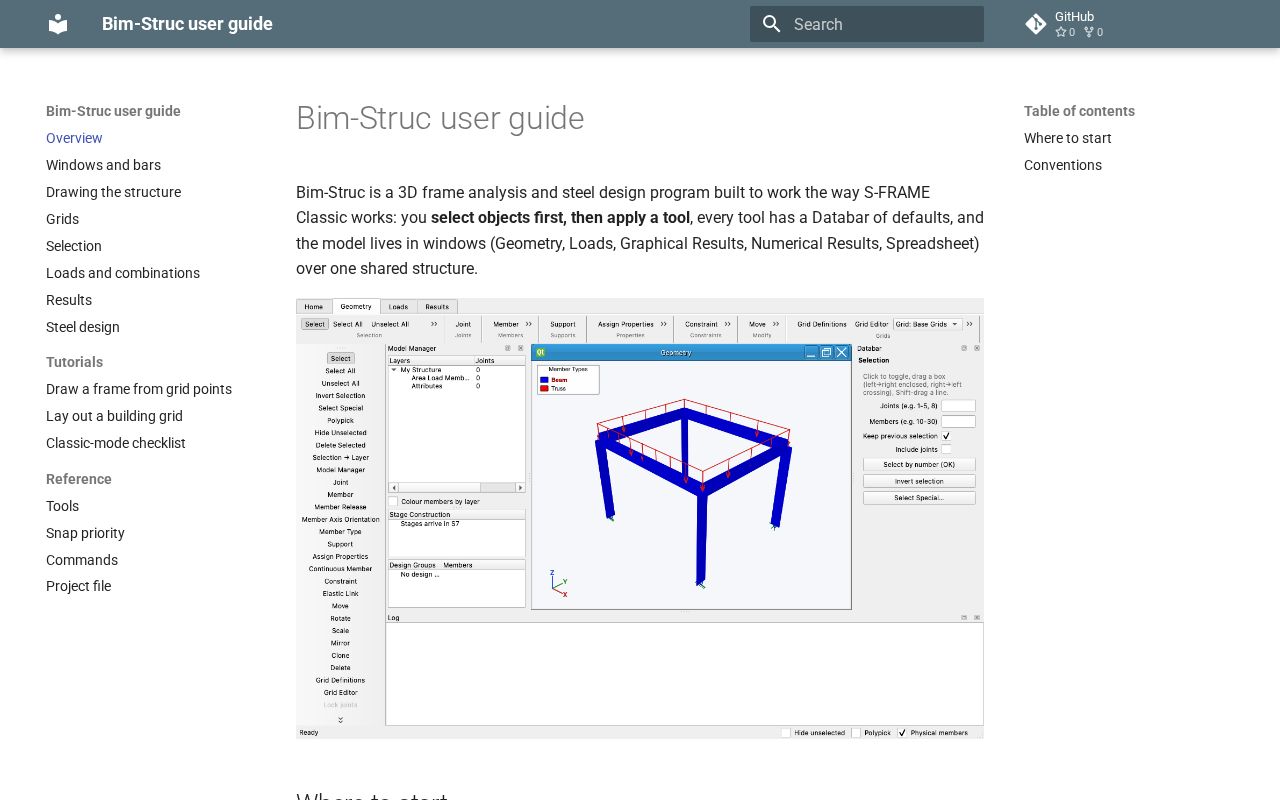The height and width of the screenshot is (800, 1280).
Task: Open the Results page link
Action: [69, 300]
